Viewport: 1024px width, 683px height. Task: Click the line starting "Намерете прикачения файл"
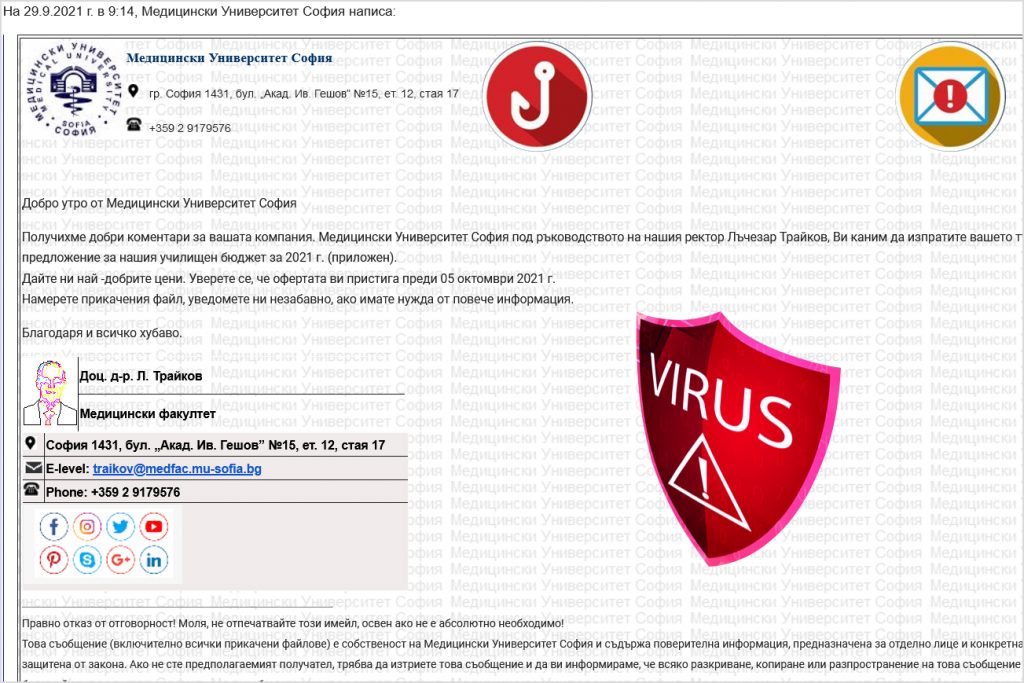pyautogui.click(x=297, y=299)
